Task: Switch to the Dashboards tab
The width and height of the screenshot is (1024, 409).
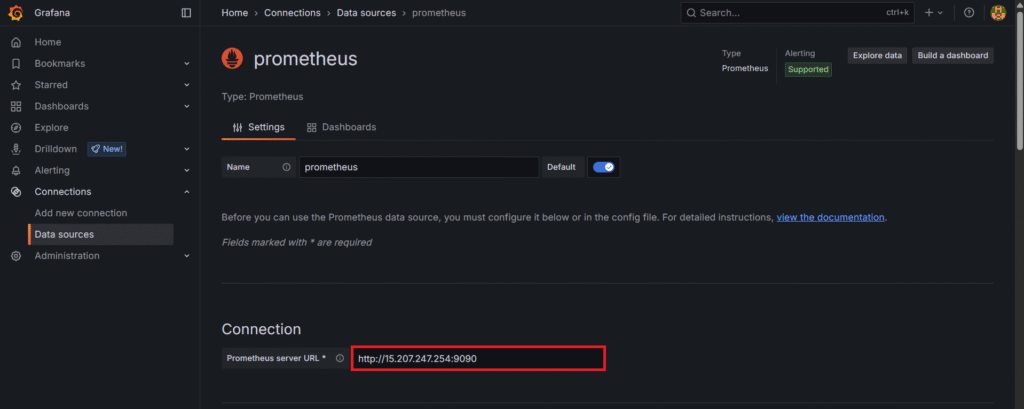Action: 342,127
